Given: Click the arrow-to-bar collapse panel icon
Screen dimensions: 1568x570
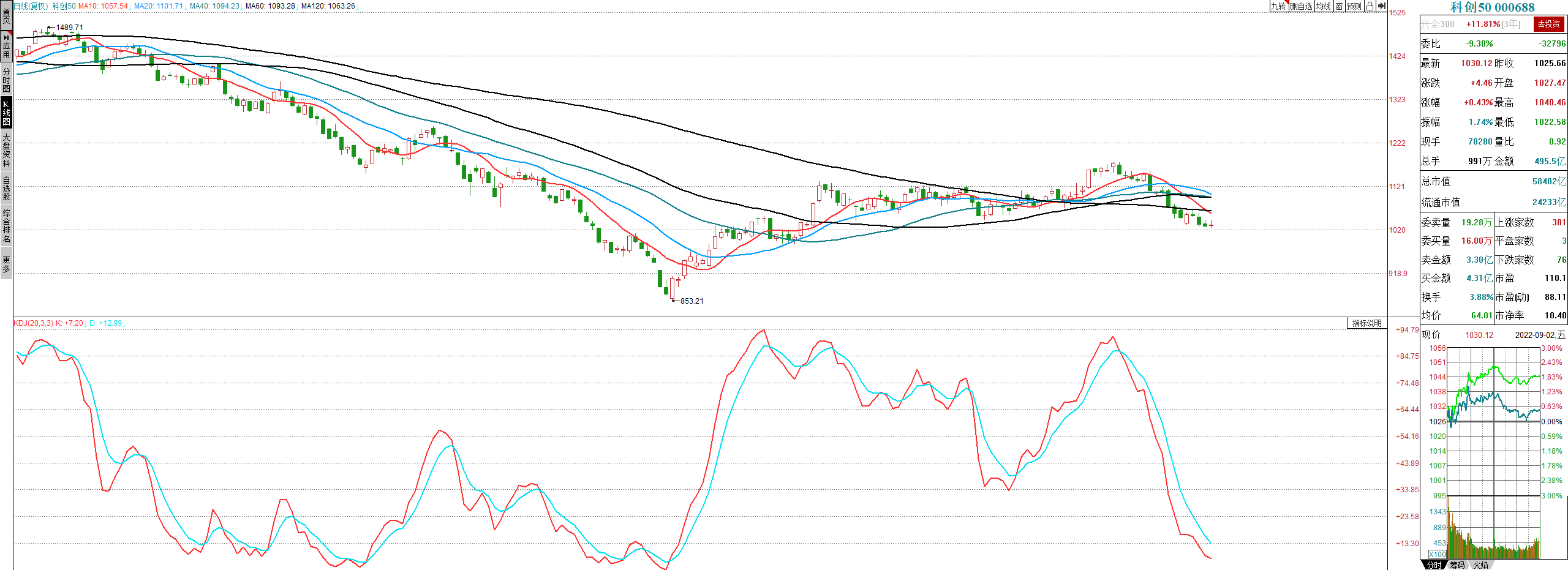Looking at the screenshot, I should point(1381,6).
